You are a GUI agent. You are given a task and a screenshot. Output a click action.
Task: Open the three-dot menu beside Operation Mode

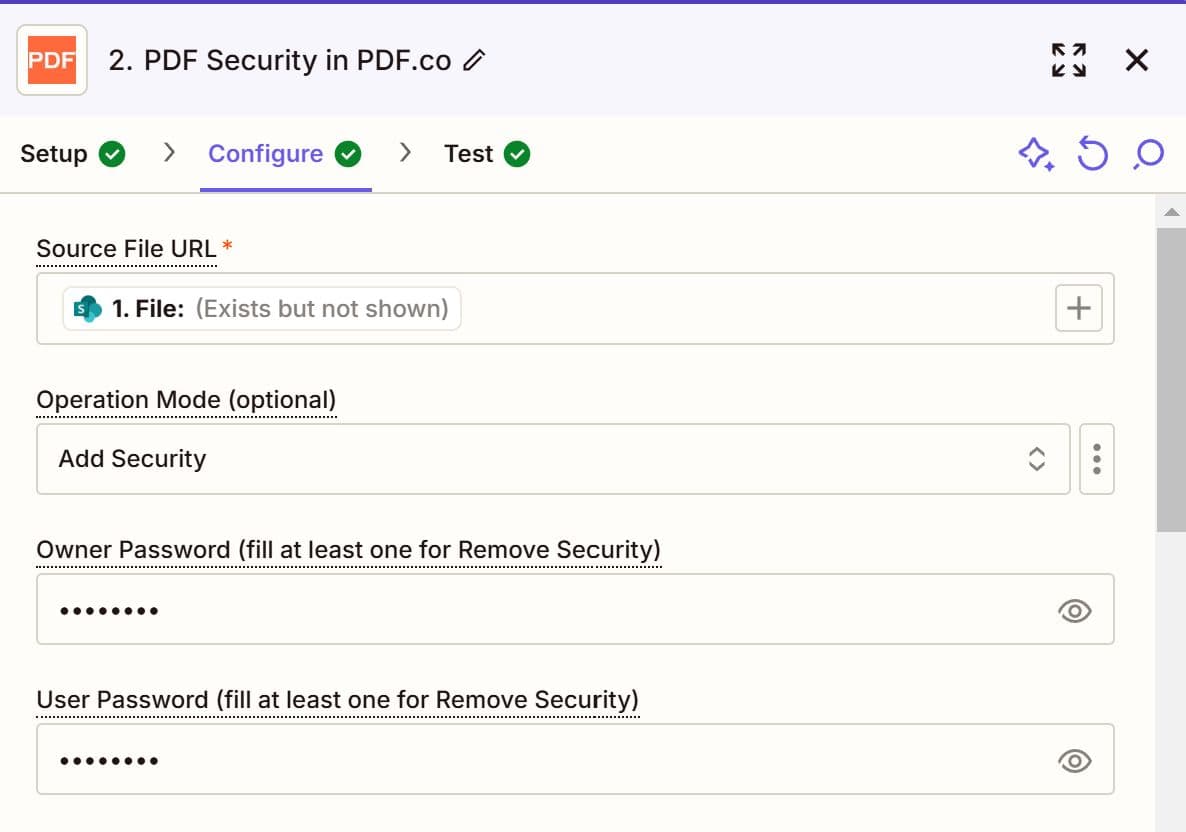coord(1097,458)
